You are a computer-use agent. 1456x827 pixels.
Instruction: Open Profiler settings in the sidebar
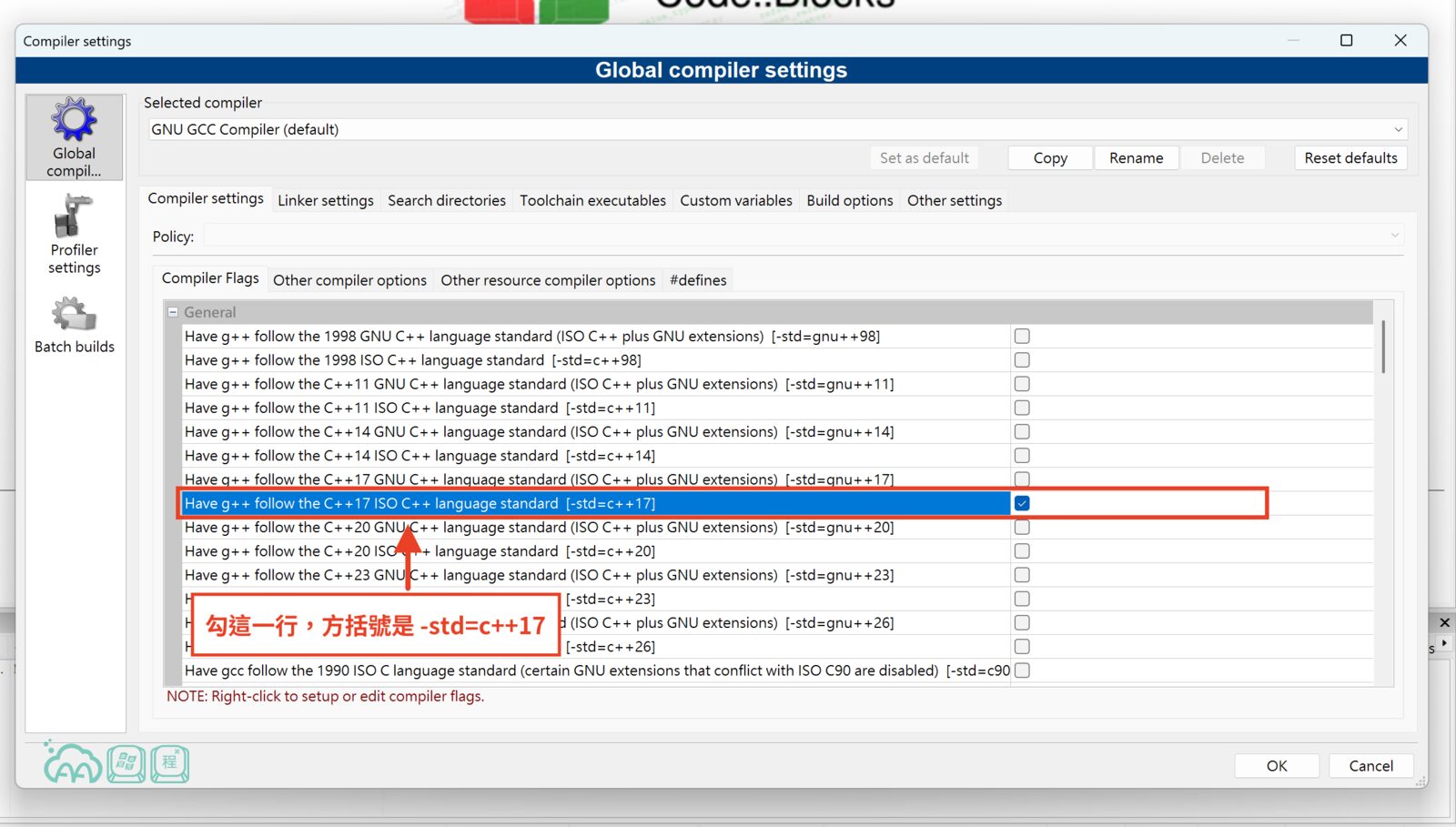[x=74, y=235]
